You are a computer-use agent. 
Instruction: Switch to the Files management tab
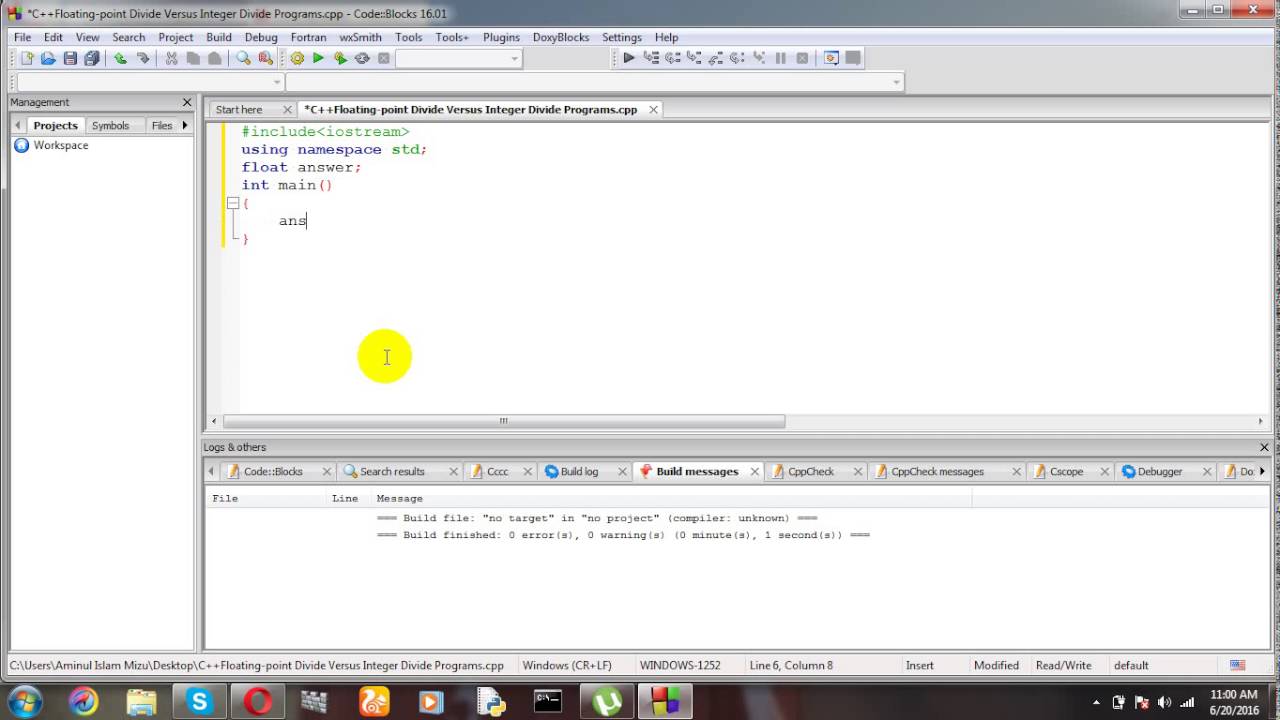pyautogui.click(x=161, y=125)
